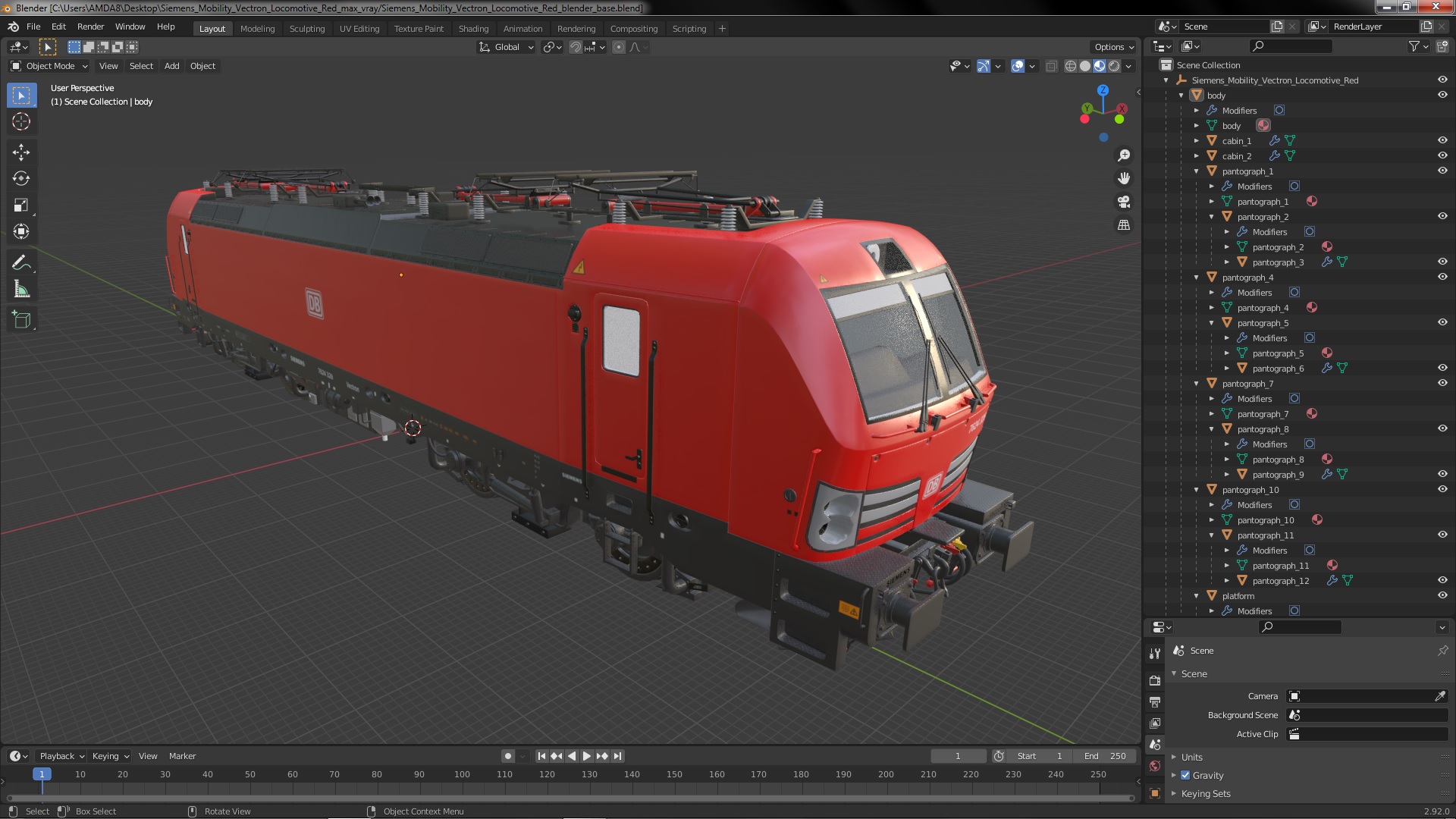
Task: Collapse the body object tree
Action: (1181, 96)
